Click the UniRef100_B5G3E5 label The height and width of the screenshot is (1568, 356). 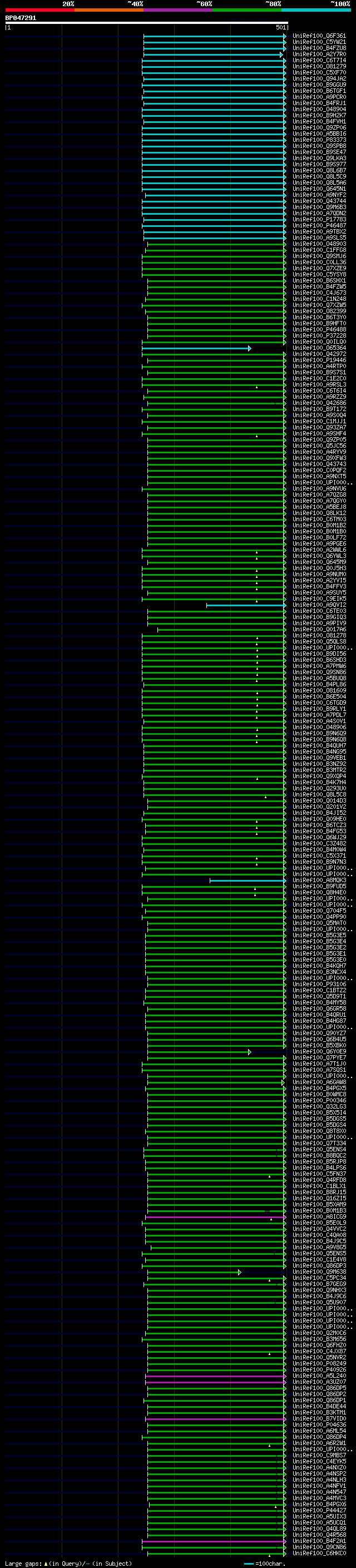coord(319,936)
